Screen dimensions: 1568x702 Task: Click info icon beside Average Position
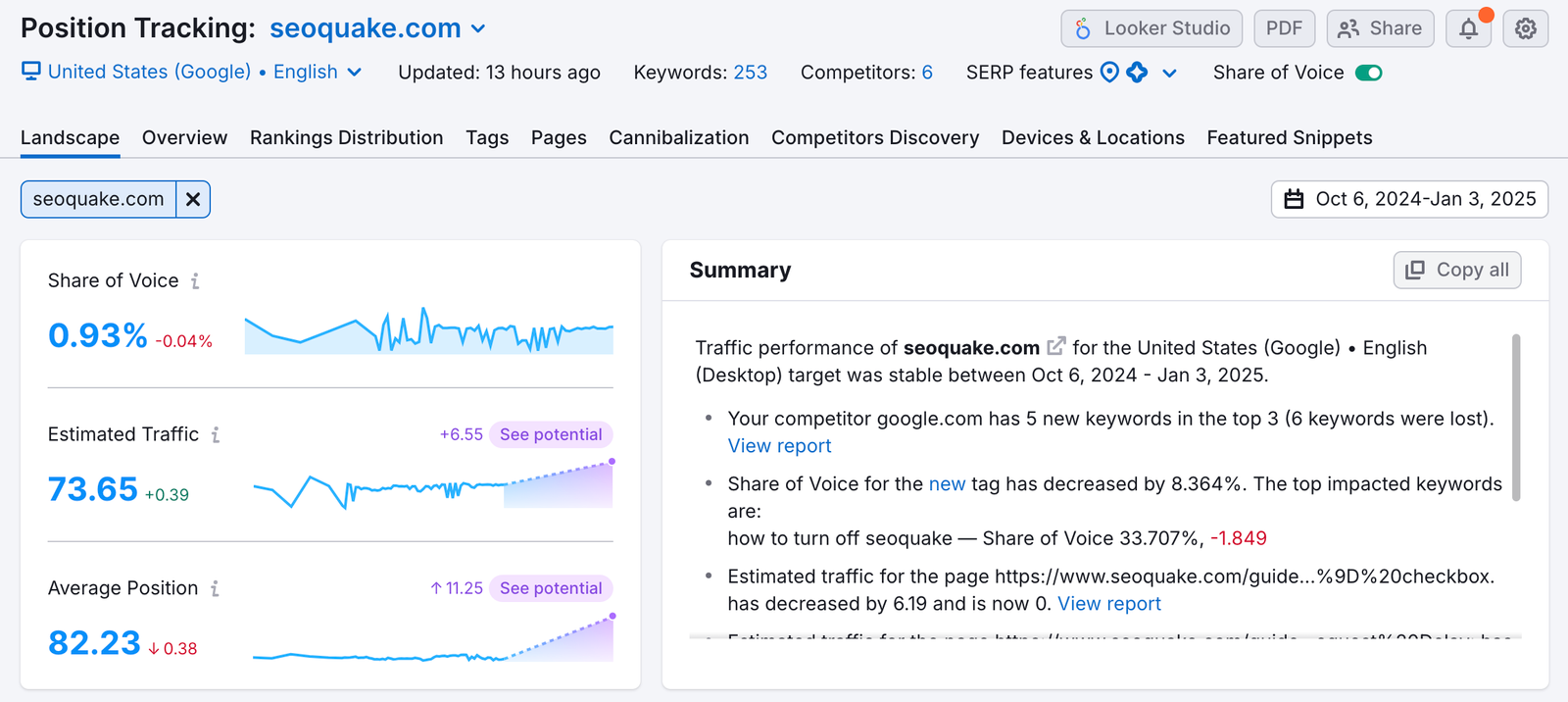pyautogui.click(x=215, y=588)
